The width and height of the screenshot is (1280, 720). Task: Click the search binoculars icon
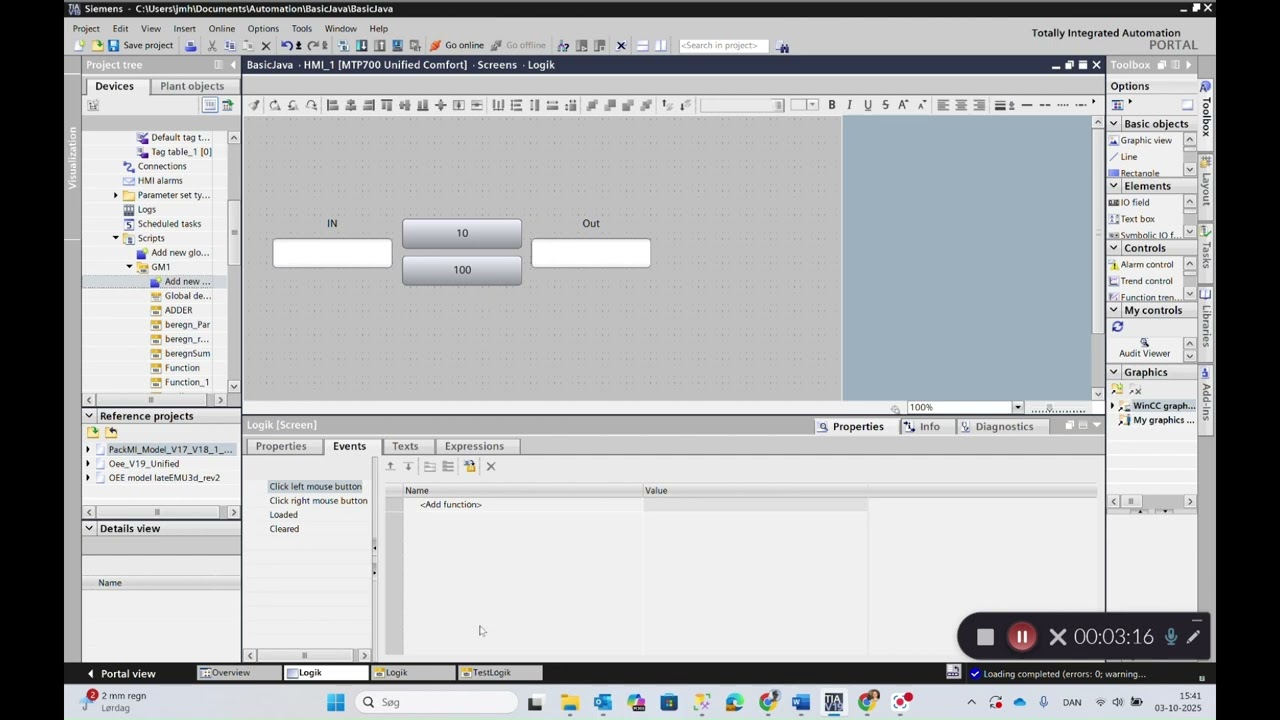[x=783, y=46]
